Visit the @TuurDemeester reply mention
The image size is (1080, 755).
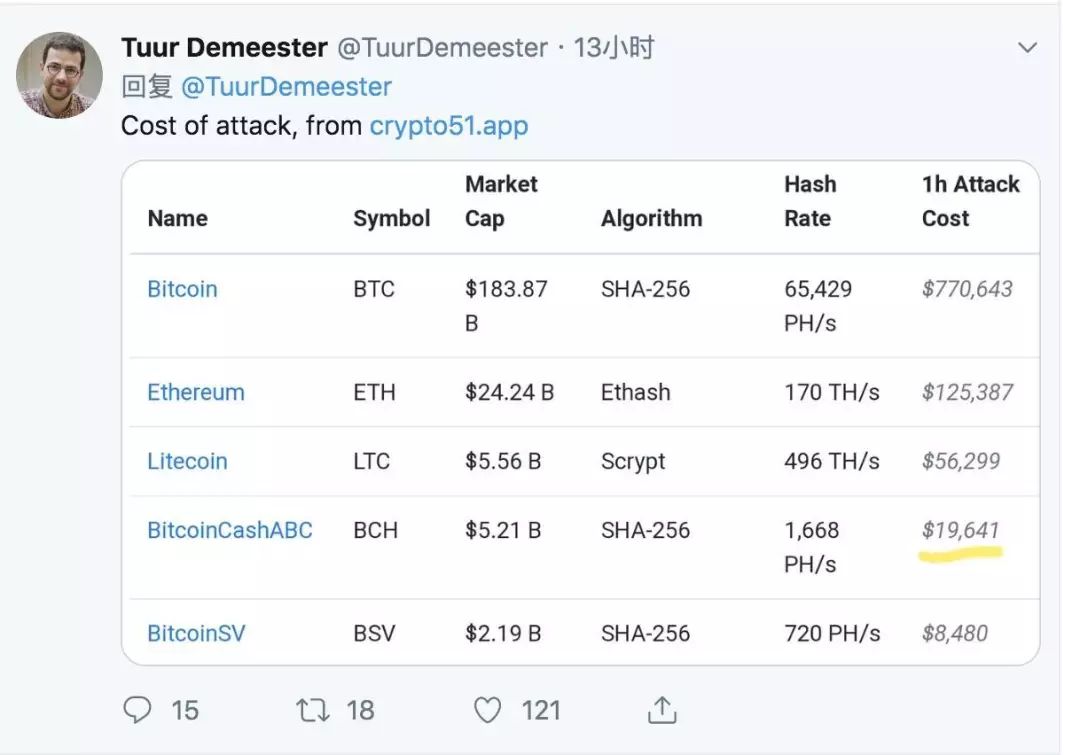tap(286, 87)
